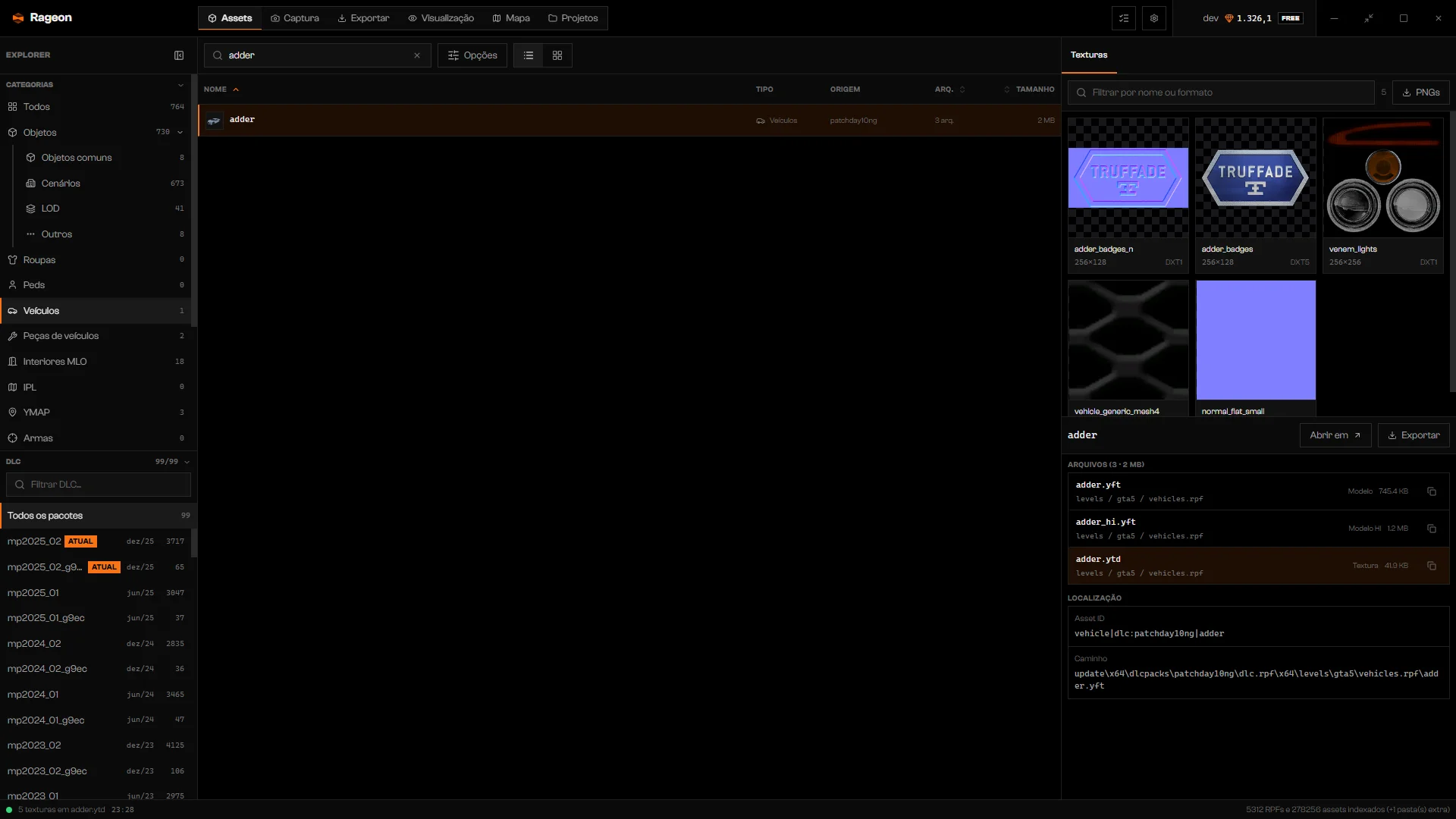Screen dimensions: 1456x819
Task: Open venem_lights texture thumbnail
Action: coord(1383,178)
